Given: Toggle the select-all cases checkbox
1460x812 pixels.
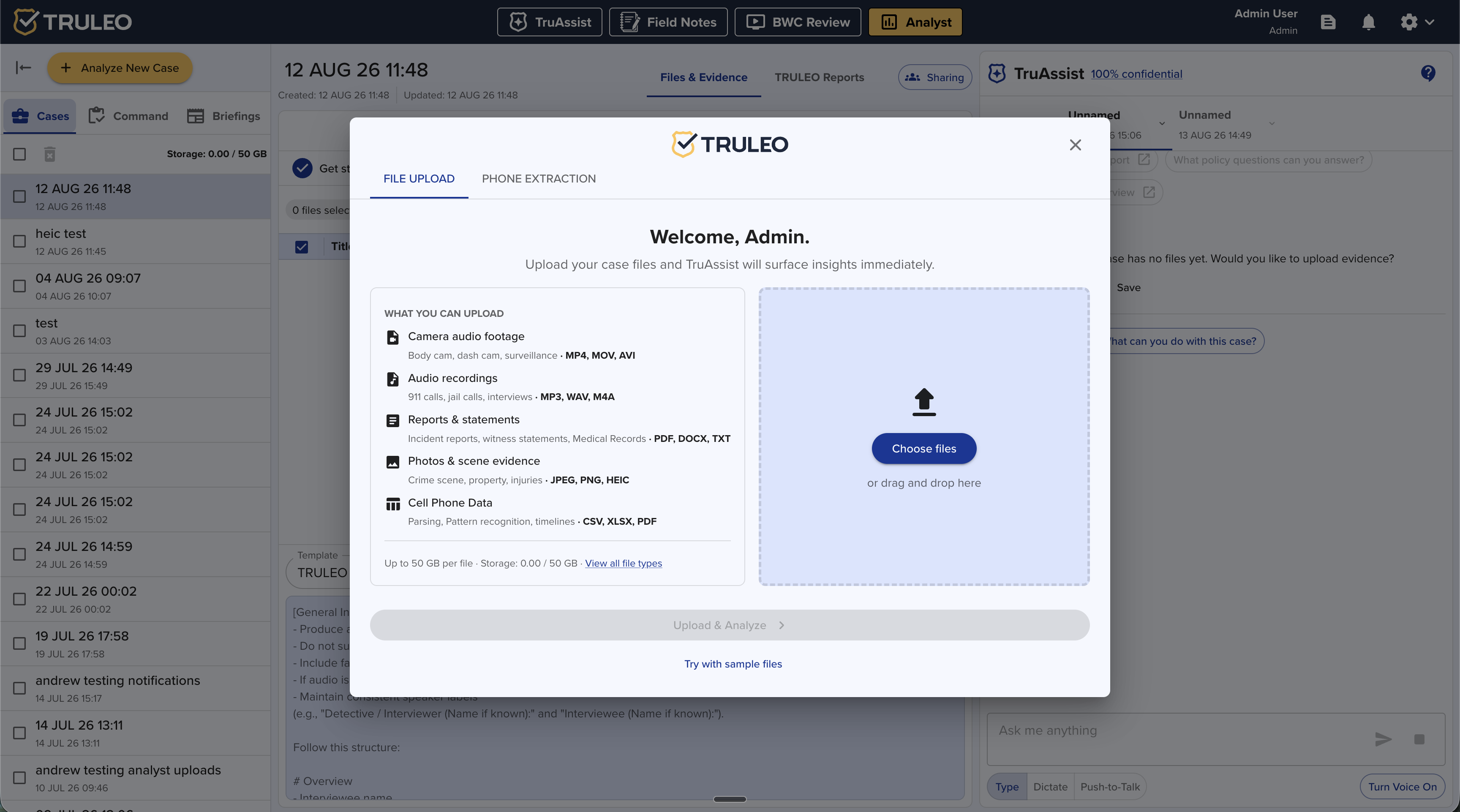Looking at the screenshot, I should [x=19, y=154].
